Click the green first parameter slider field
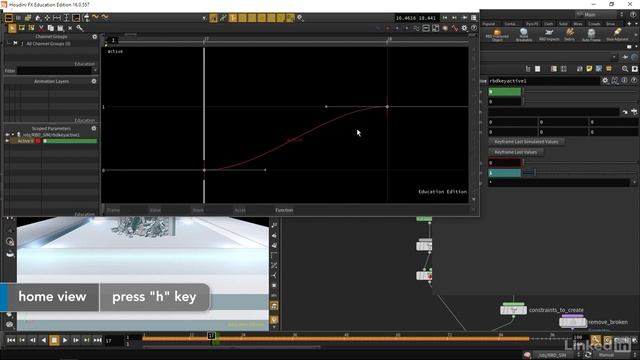640x360 pixels. point(505,92)
